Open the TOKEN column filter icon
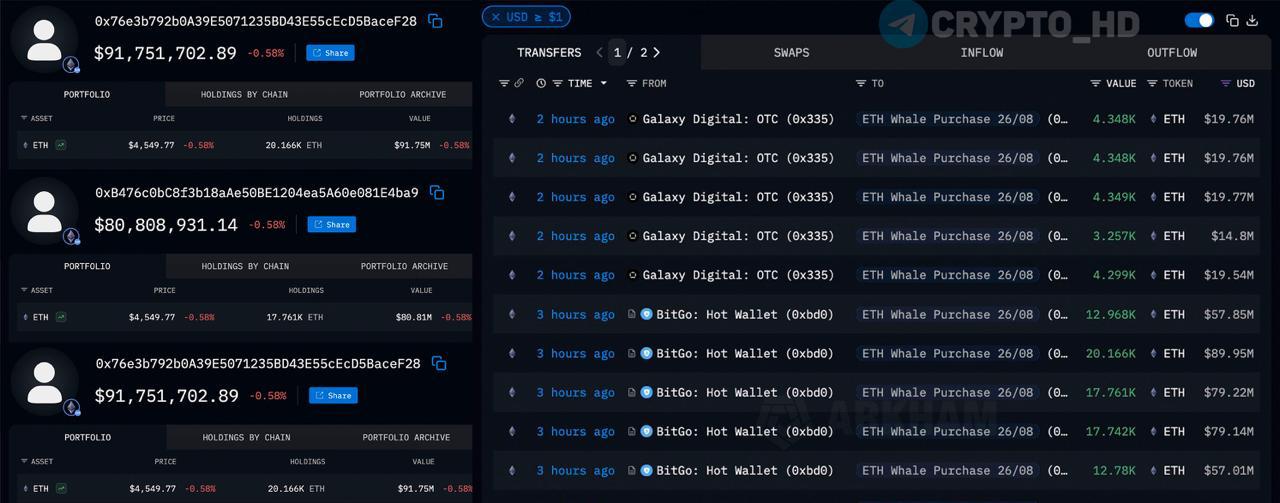The height and width of the screenshot is (503, 1280). point(1152,83)
